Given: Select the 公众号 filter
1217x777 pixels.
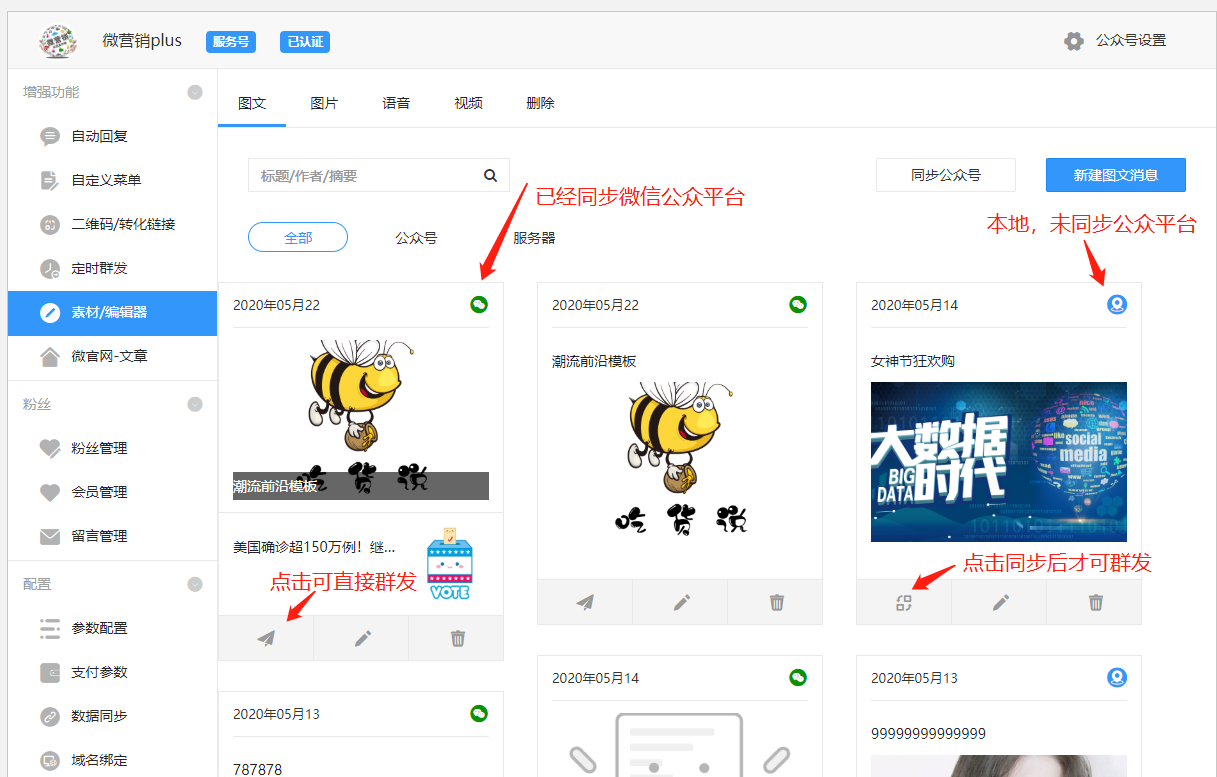Looking at the screenshot, I should 416,238.
